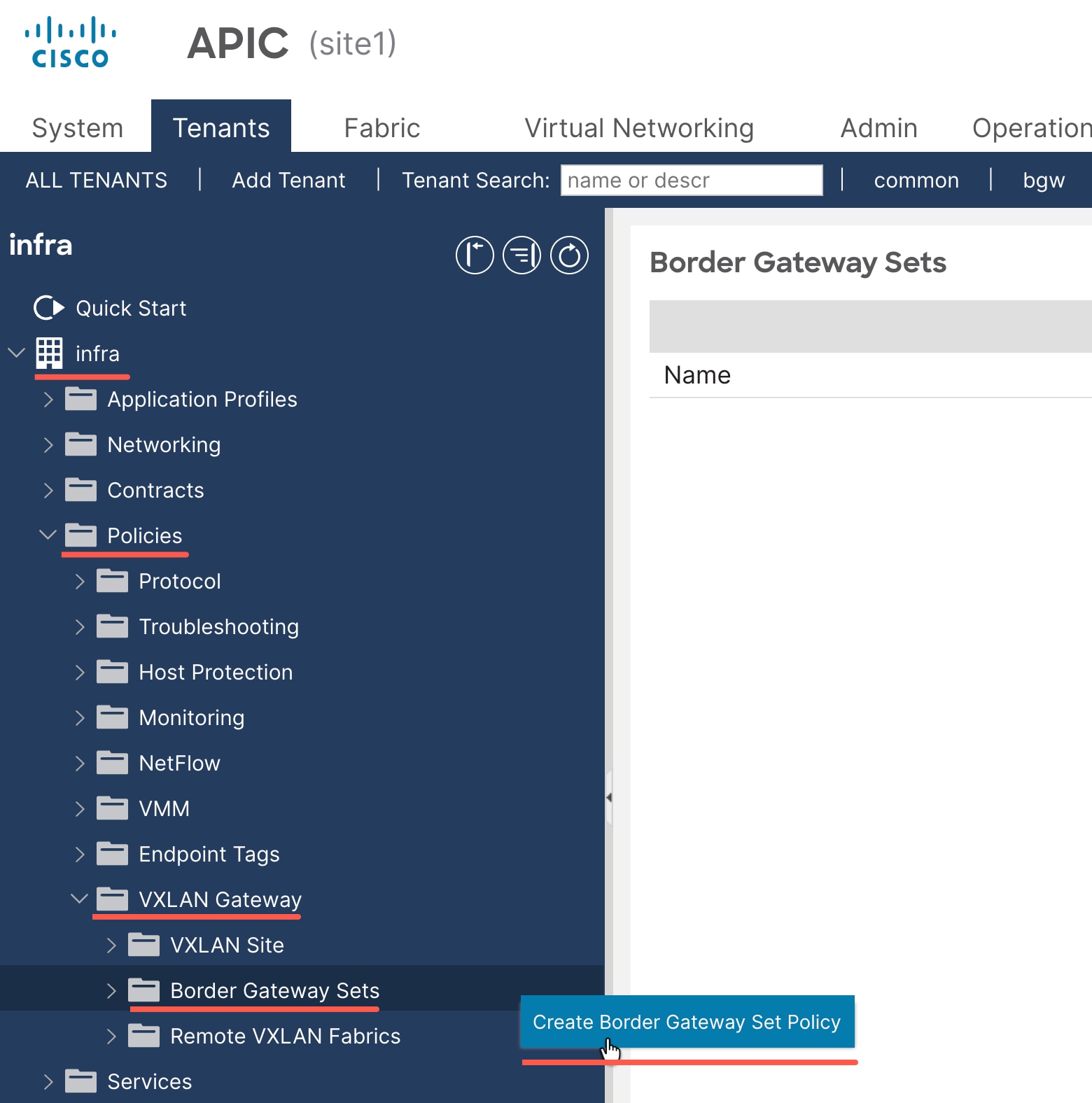Click the VXLAN Gateway folder icon

112,899
